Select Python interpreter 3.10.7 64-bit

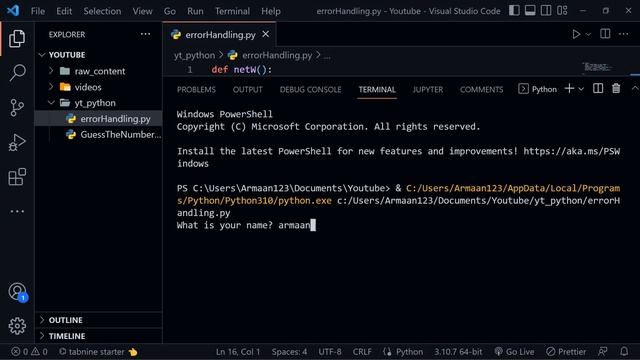[458, 351]
